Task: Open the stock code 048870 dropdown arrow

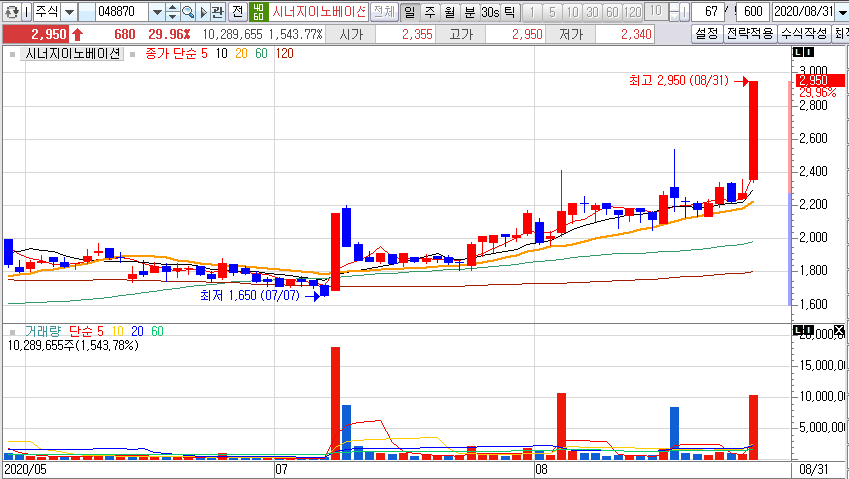Action: 157,11
